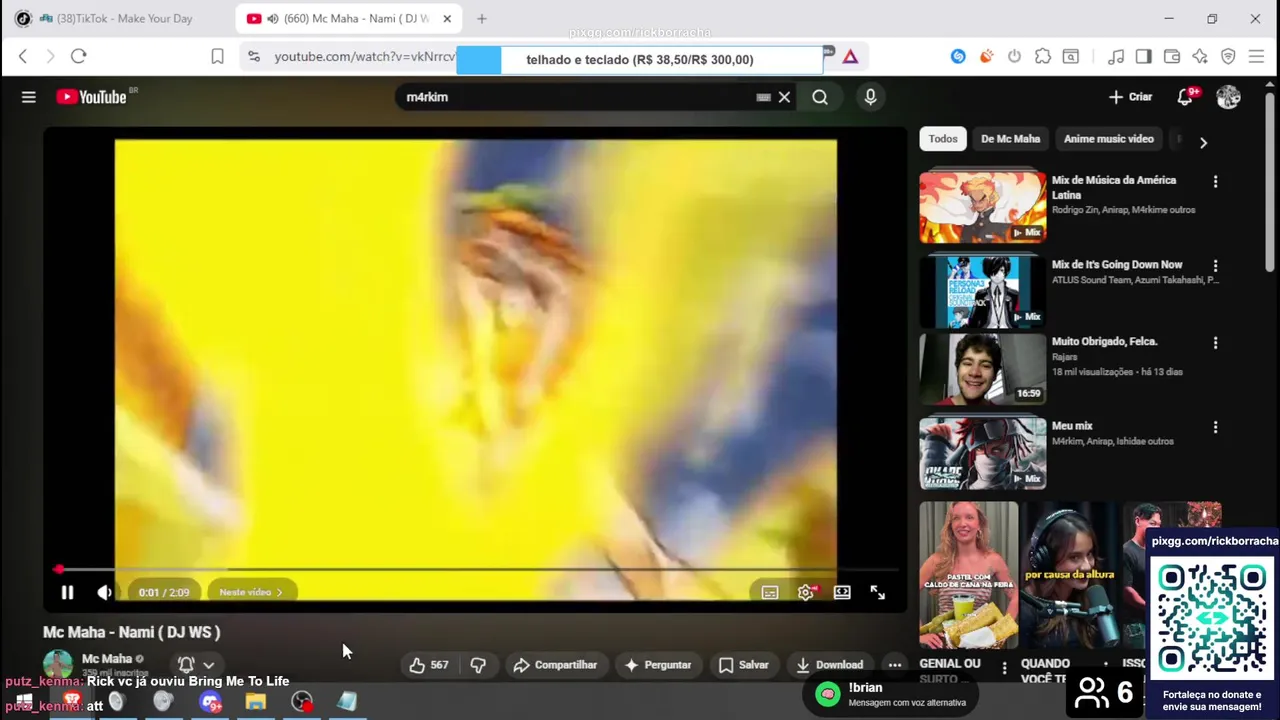Open the Meu mix thumbnail
The height and width of the screenshot is (720, 1280).
coord(983,453)
